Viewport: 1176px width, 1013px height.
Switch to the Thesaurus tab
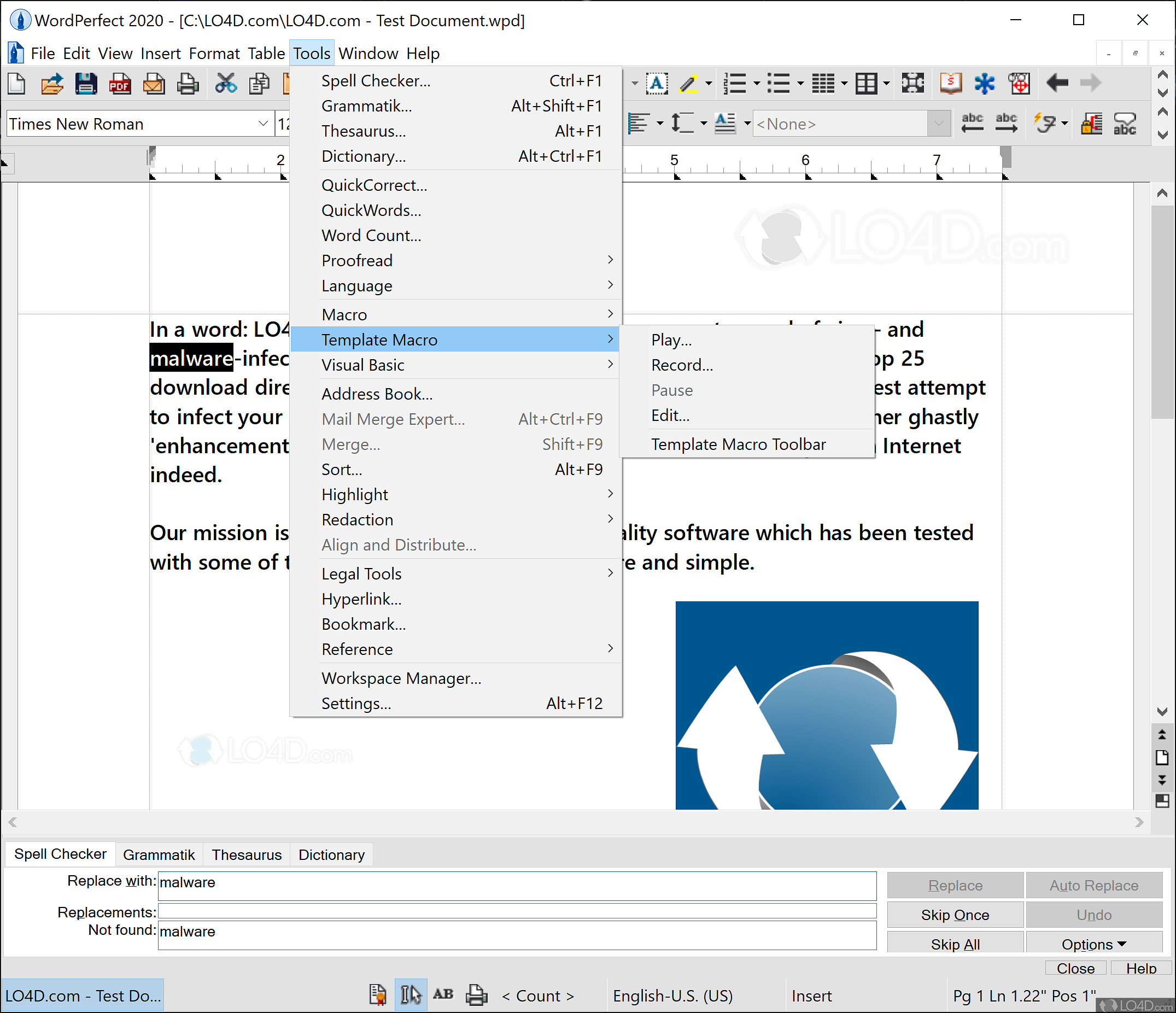point(246,854)
